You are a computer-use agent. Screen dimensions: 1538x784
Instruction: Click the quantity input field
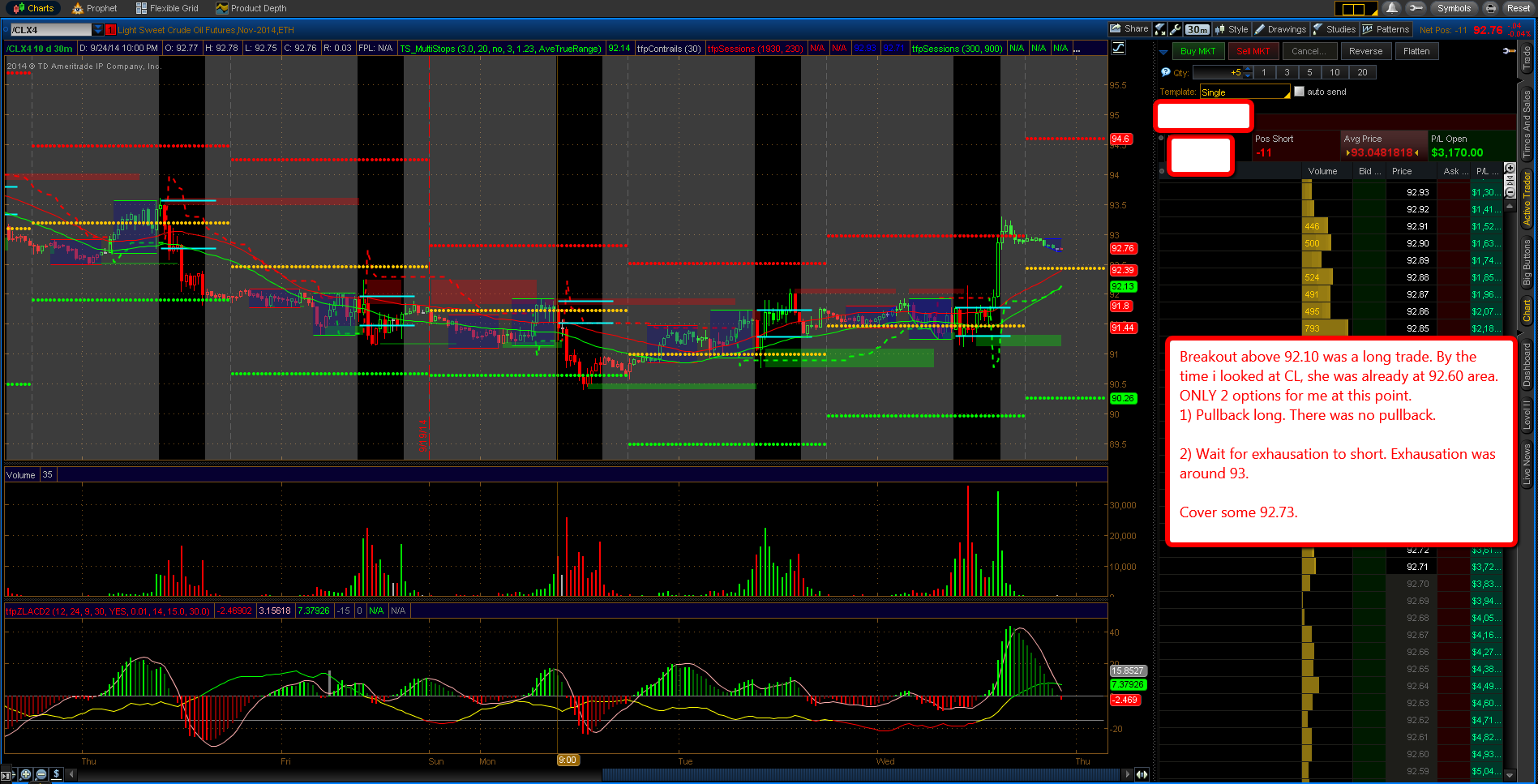point(1217,72)
